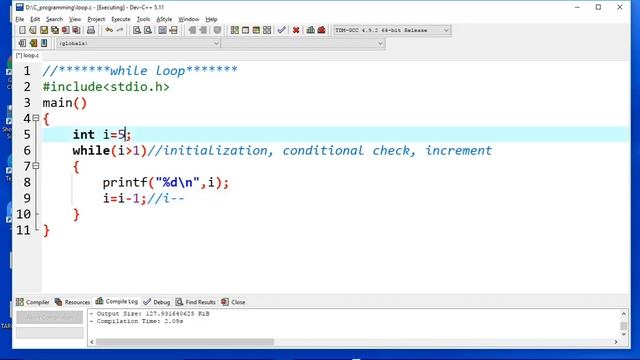
Task: Click the New file toolbar icon
Action: (22, 30)
